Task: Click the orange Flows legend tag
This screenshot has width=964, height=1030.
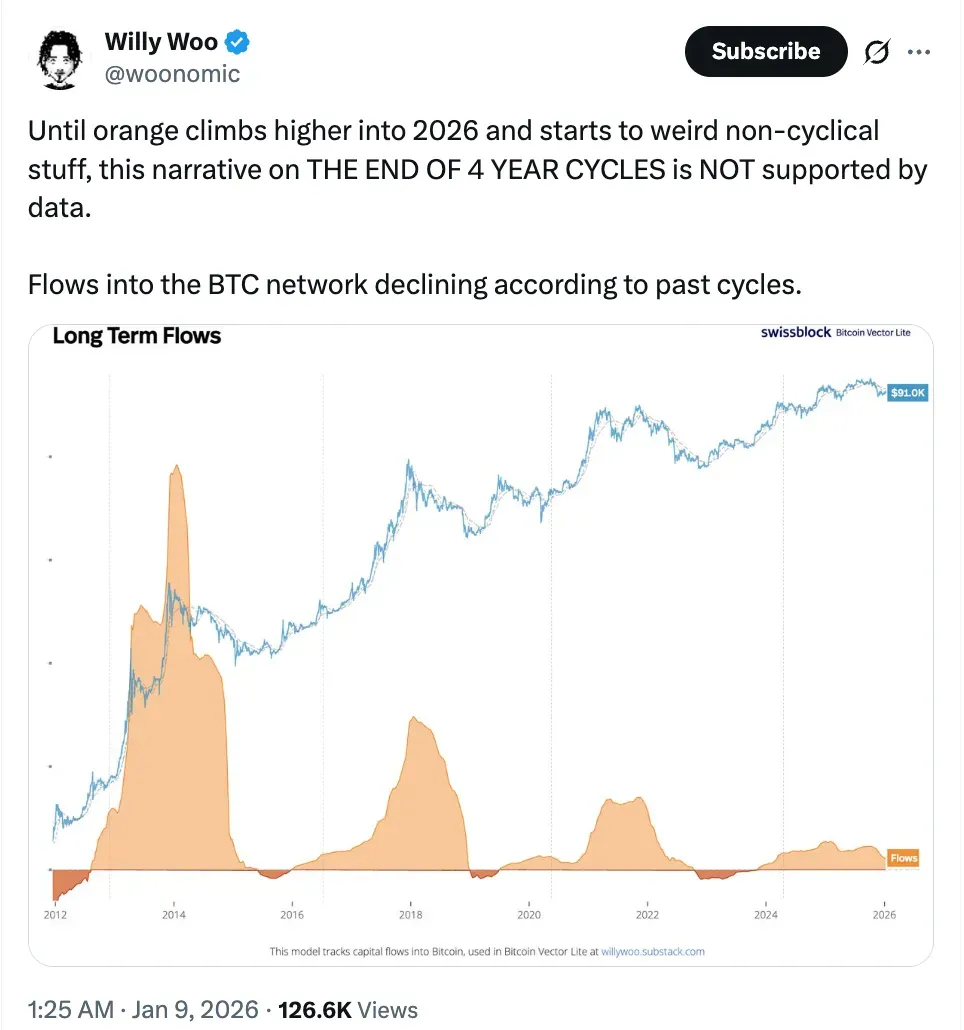Action: point(903,857)
